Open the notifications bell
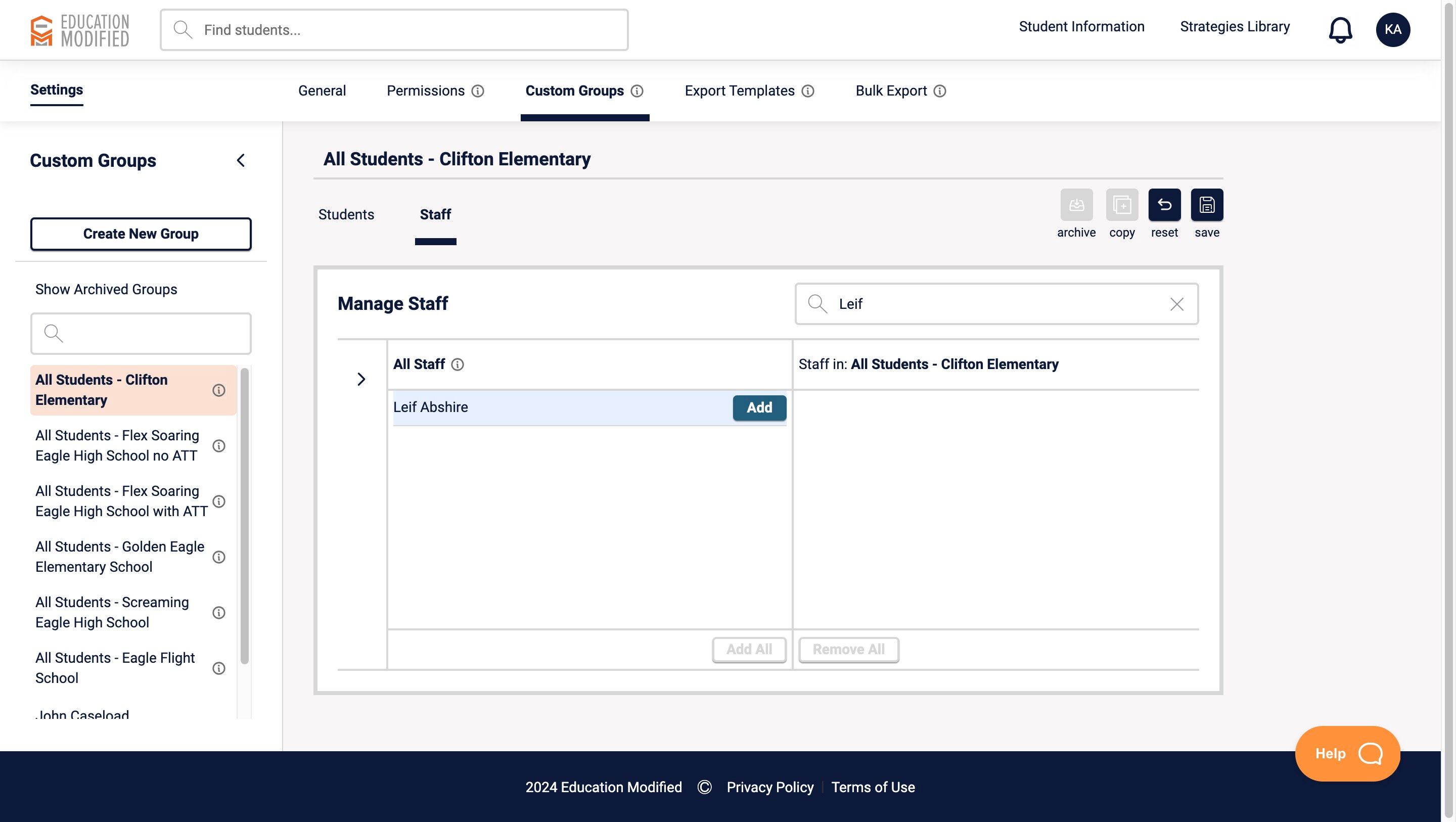Viewport: 1456px width, 822px height. (x=1340, y=30)
